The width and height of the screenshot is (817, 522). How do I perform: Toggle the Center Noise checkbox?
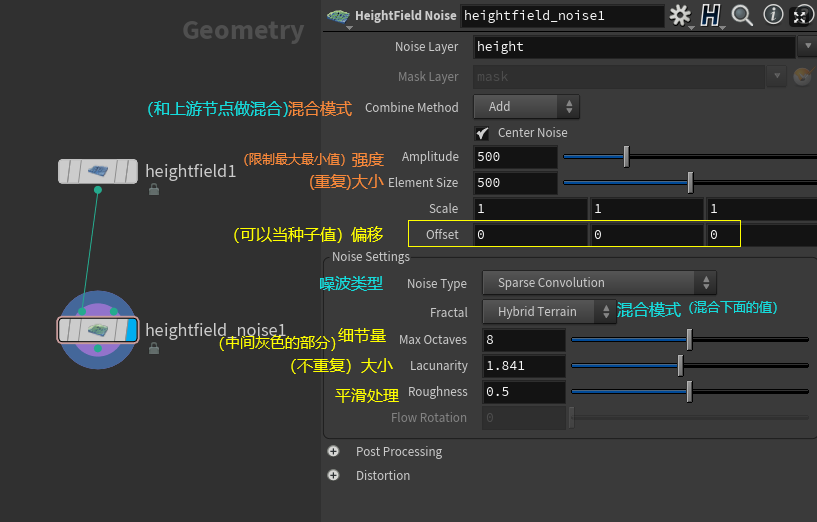pos(482,133)
